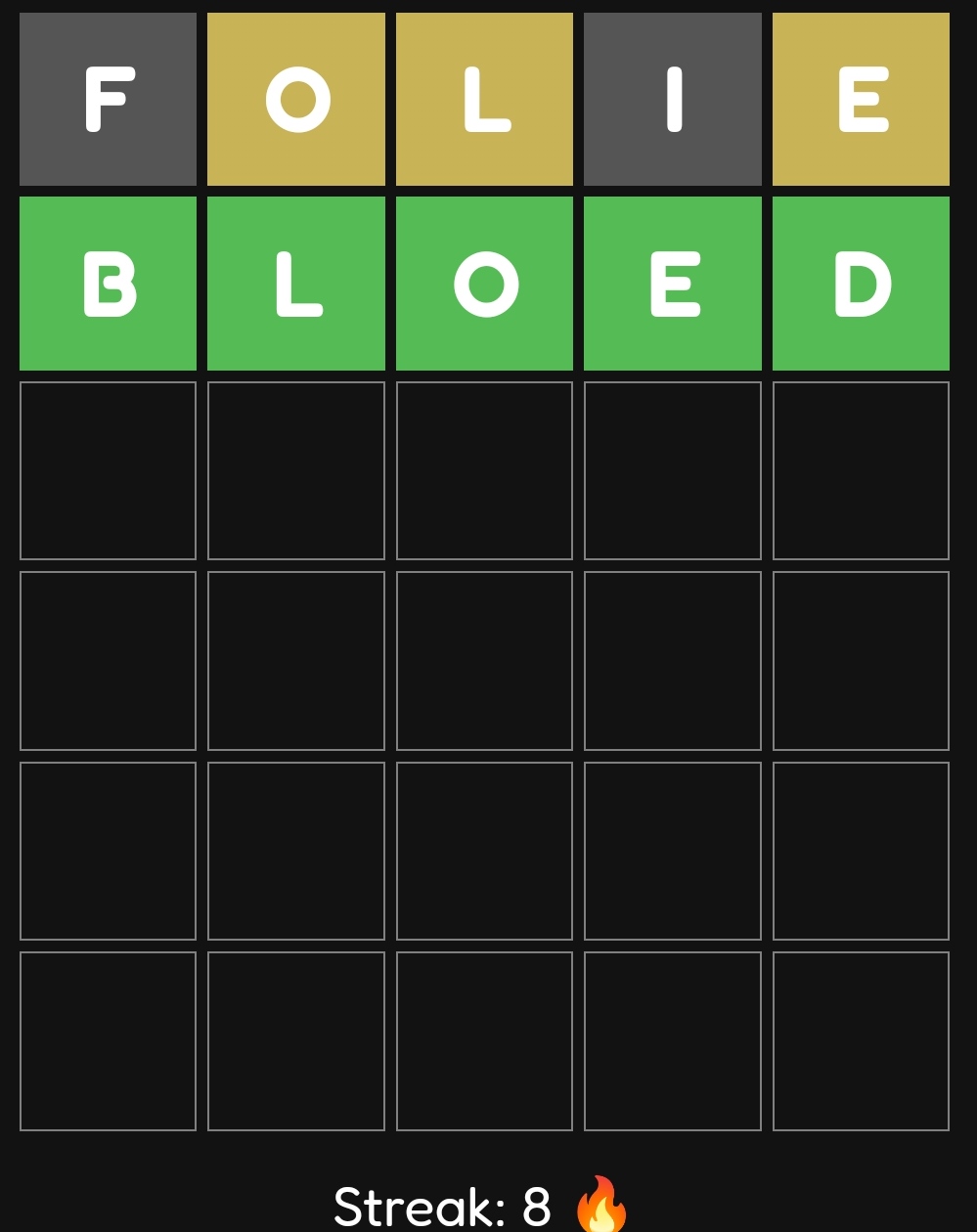
Task: Click the fire emoji icon beside streak
Action: tap(600, 1205)
